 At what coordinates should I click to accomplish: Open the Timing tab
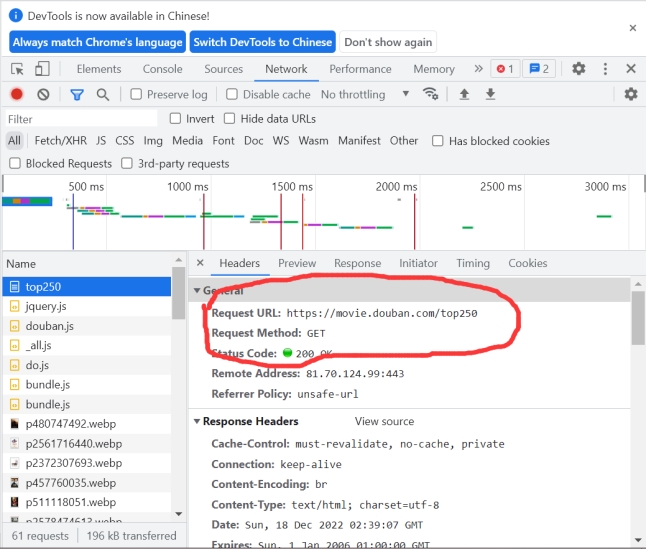point(473,263)
